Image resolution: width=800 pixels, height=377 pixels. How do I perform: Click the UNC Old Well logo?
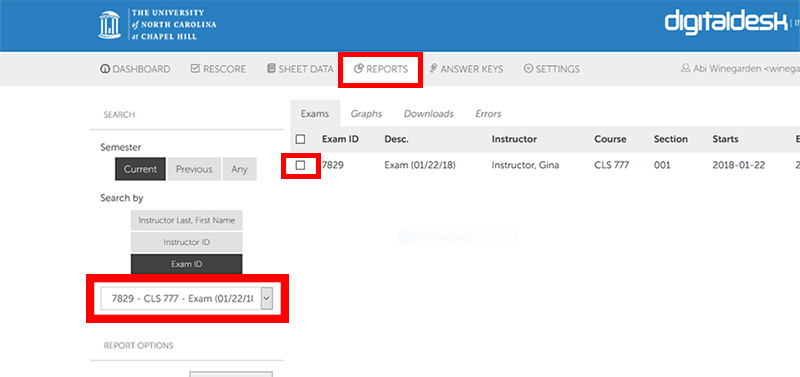(110, 25)
